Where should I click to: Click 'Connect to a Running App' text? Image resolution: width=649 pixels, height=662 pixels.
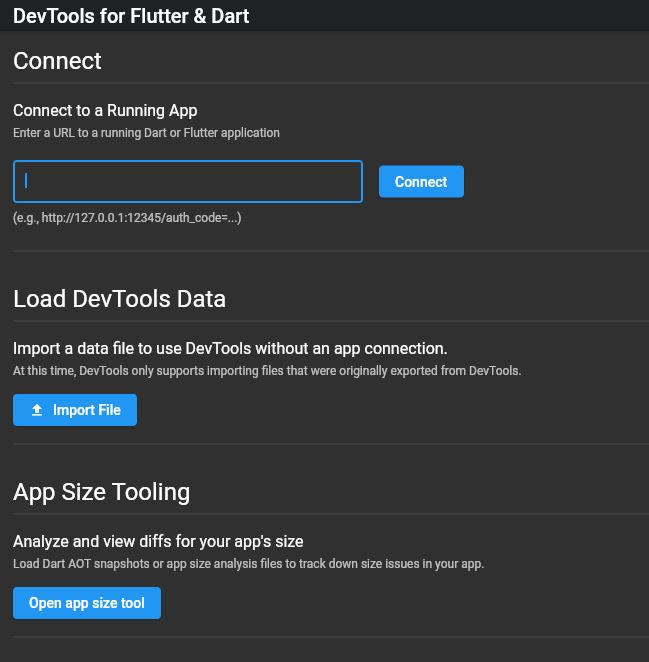105,111
